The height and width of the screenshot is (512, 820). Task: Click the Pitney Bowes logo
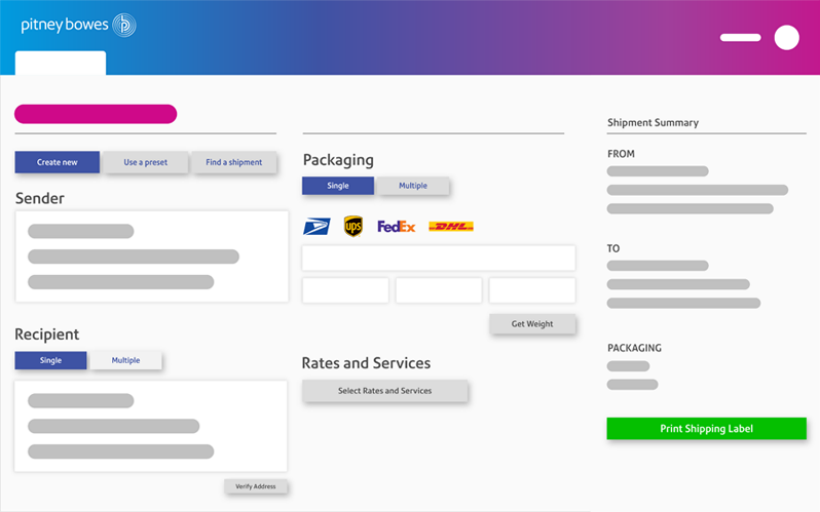tap(78, 25)
